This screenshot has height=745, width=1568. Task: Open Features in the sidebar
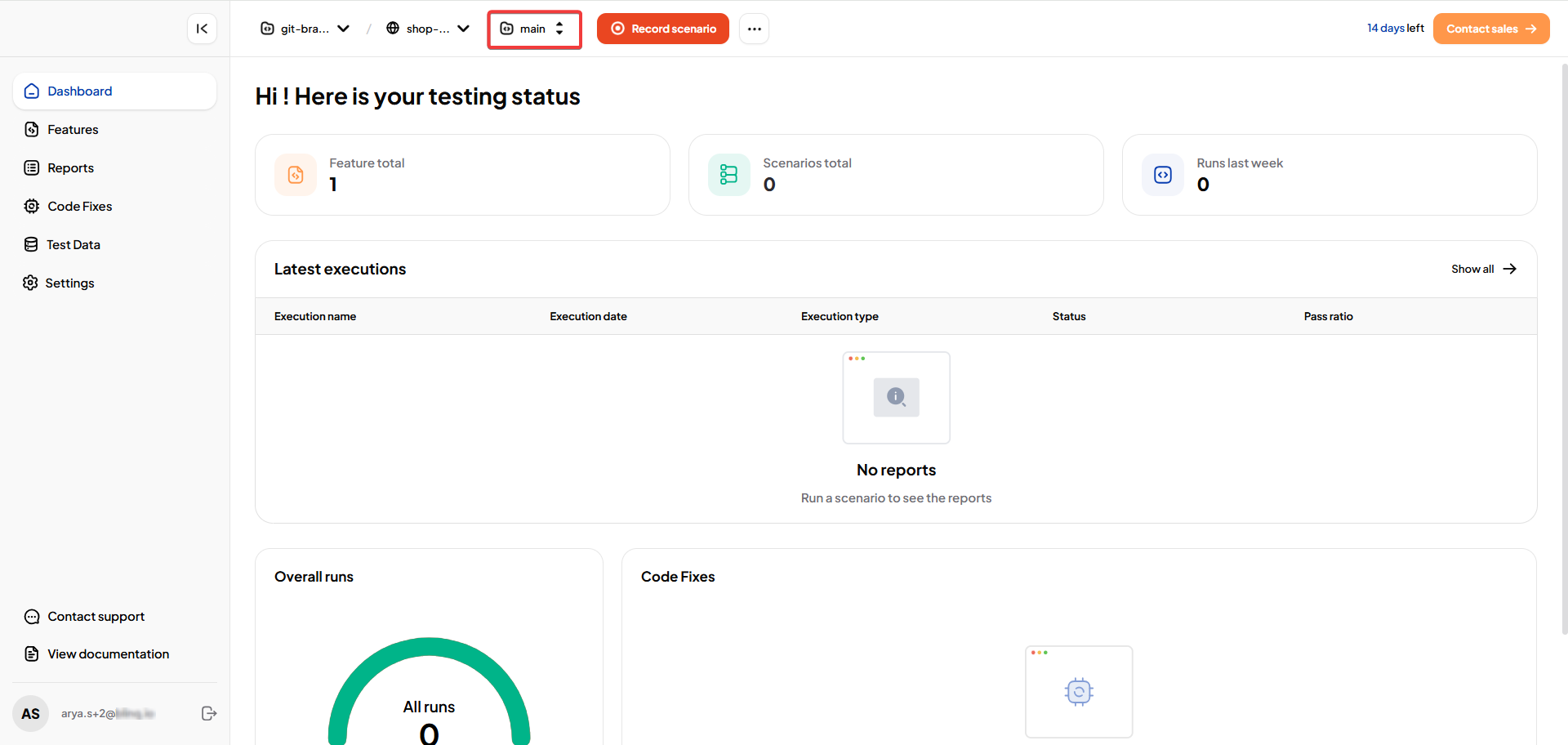click(73, 129)
